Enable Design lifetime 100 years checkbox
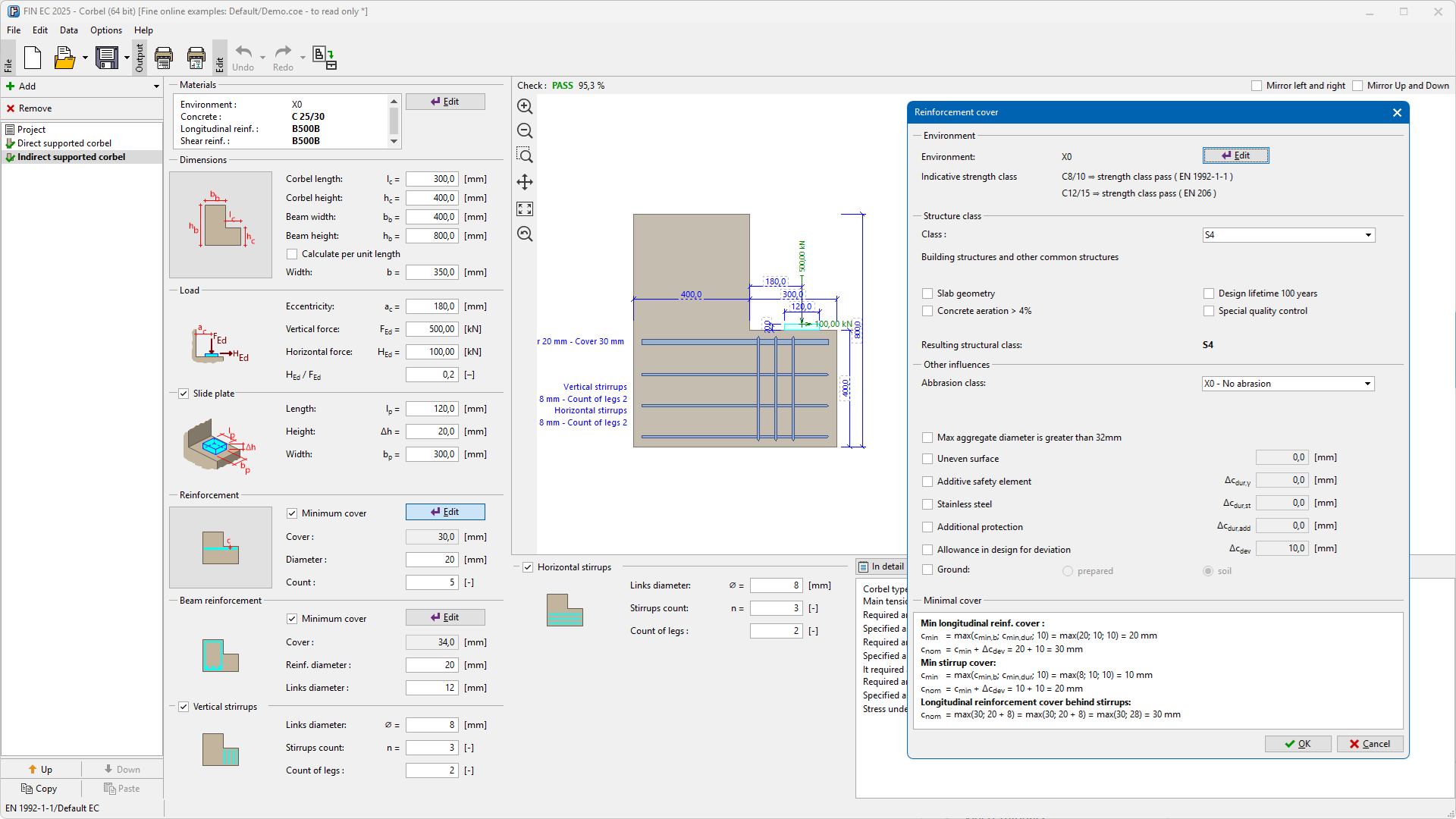 point(1209,293)
